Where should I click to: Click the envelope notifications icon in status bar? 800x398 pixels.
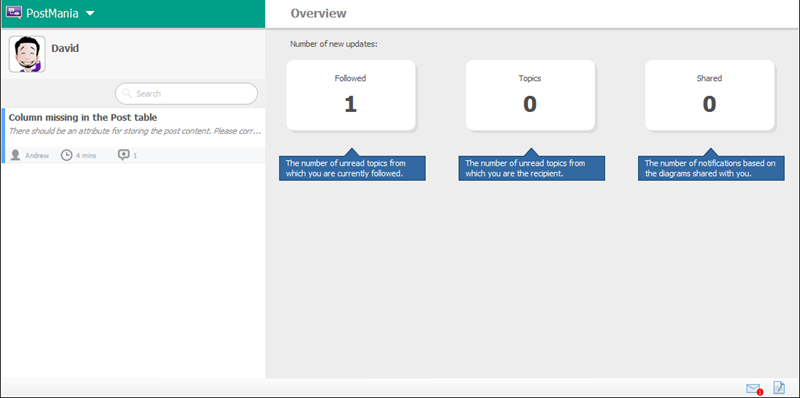pos(754,389)
